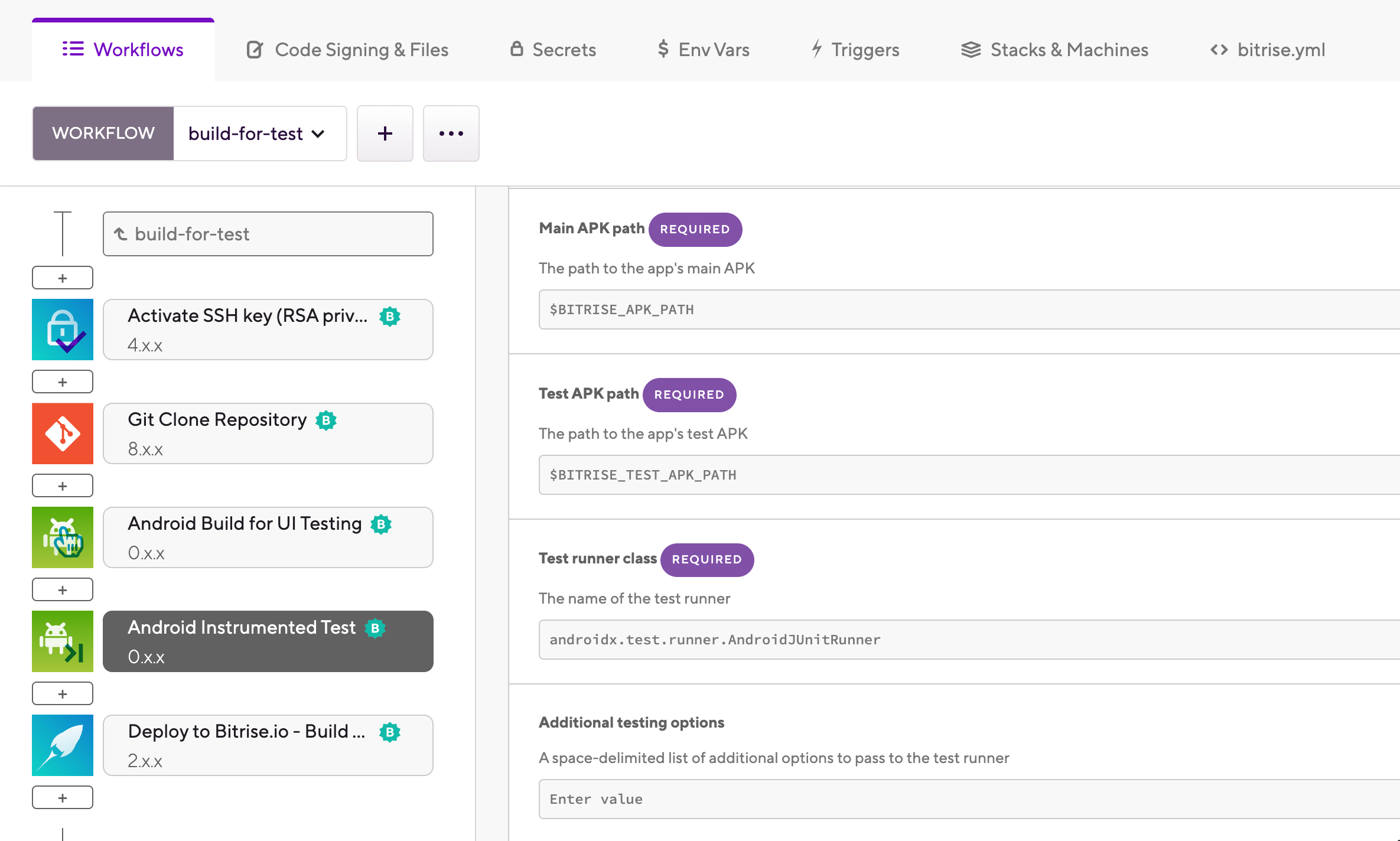Open the workflow options three-dots menu

click(451, 133)
